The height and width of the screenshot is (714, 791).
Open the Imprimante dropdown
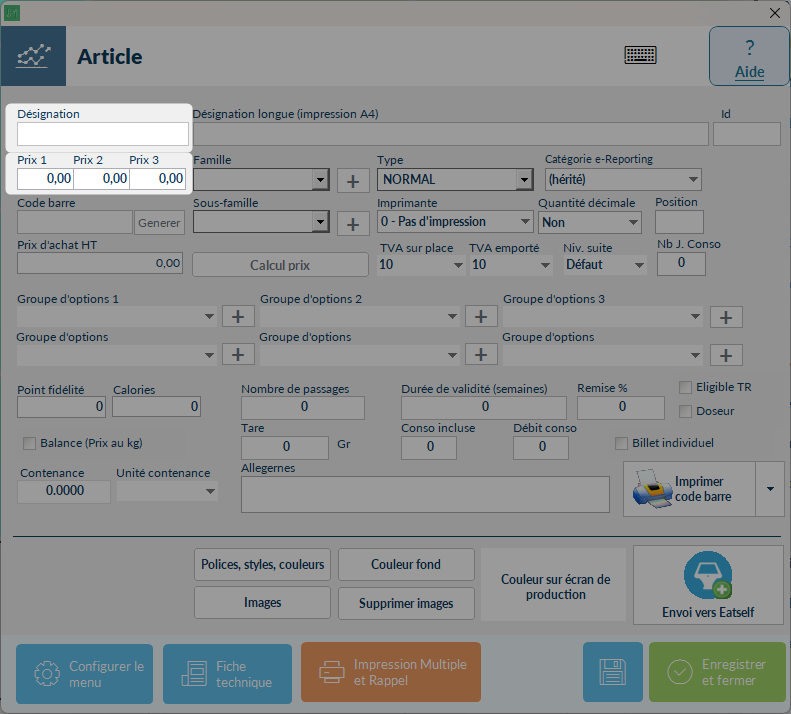click(455, 222)
